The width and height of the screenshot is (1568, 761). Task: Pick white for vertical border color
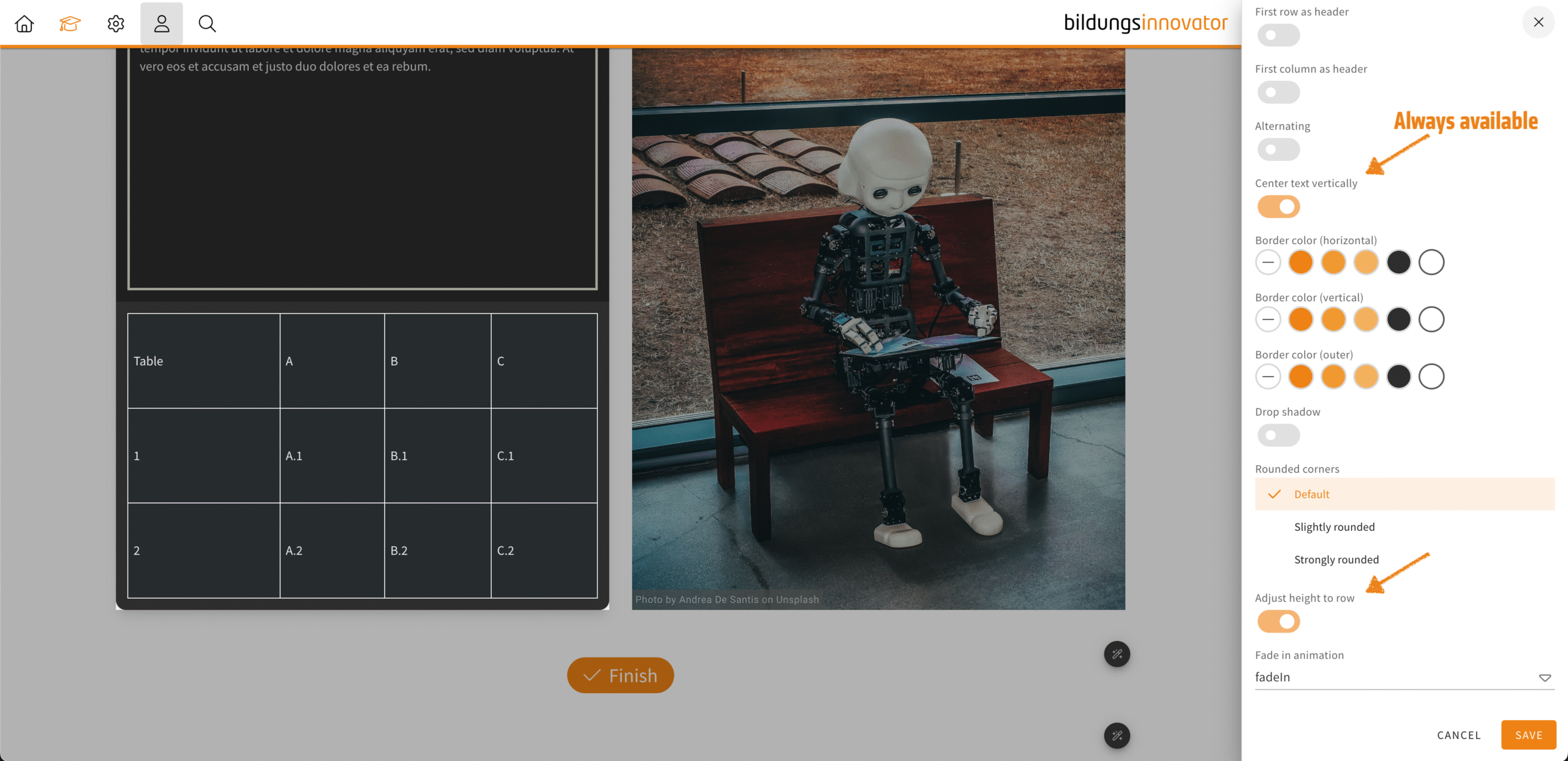pyautogui.click(x=1431, y=320)
